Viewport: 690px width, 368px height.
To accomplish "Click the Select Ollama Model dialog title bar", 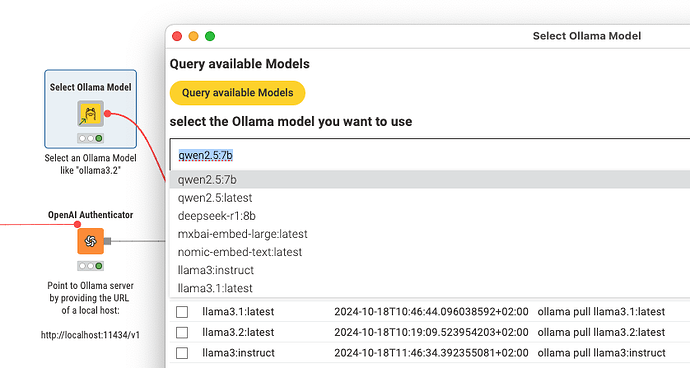I will [x=428, y=36].
